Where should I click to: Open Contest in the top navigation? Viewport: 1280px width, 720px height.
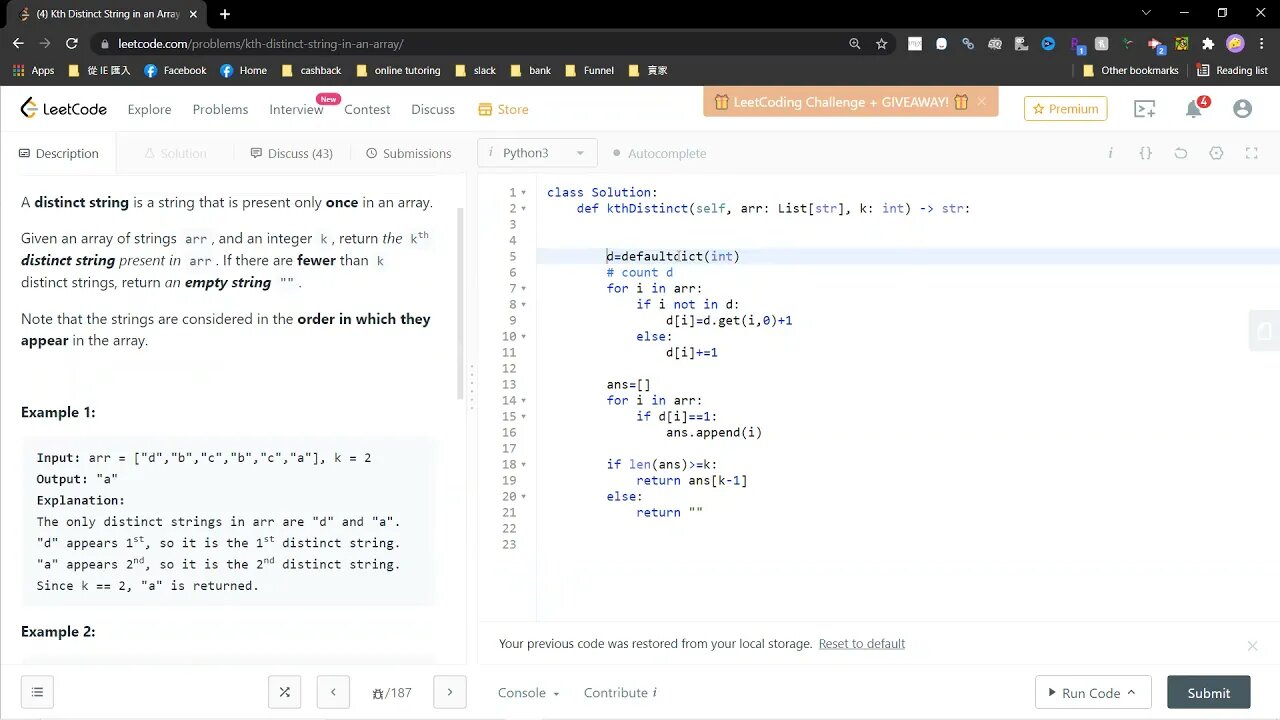(x=367, y=109)
